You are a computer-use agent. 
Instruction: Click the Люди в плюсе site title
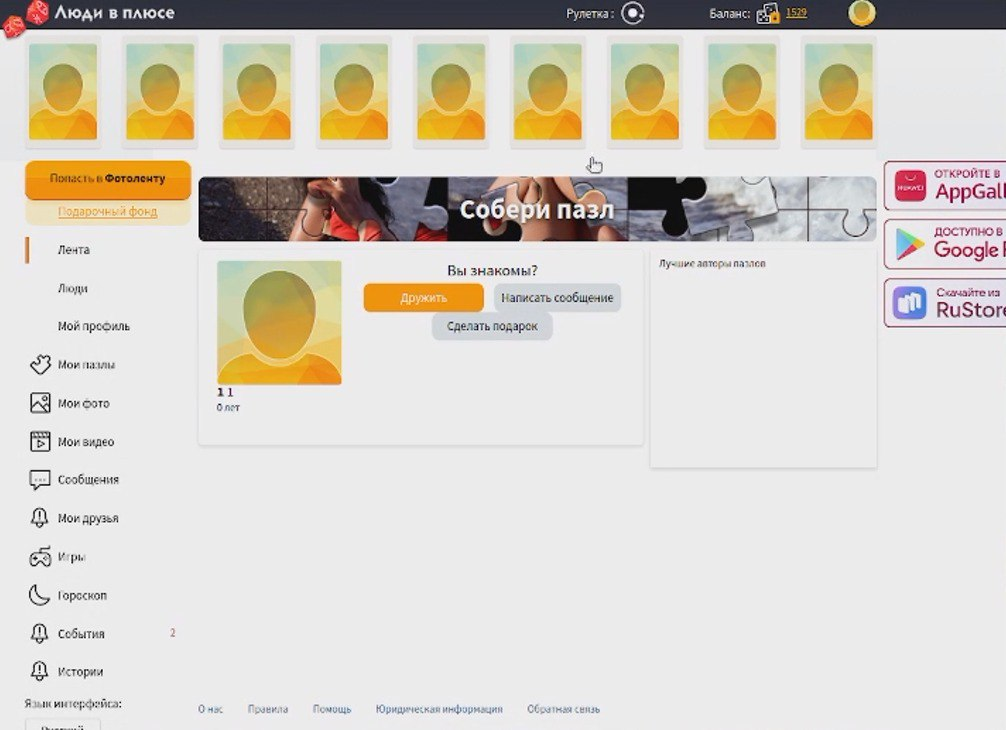[x=114, y=13]
